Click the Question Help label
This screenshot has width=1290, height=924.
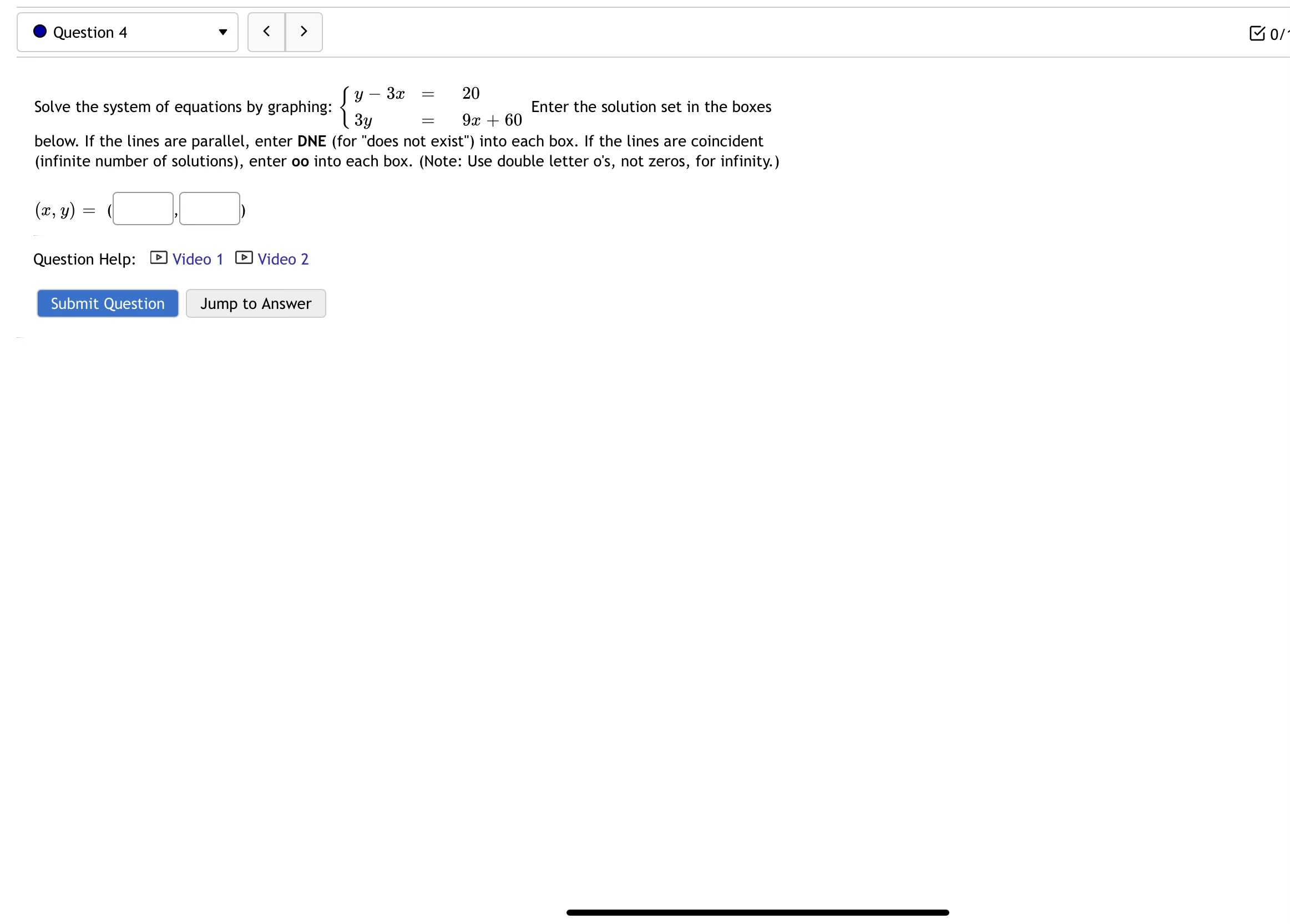coord(85,260)
